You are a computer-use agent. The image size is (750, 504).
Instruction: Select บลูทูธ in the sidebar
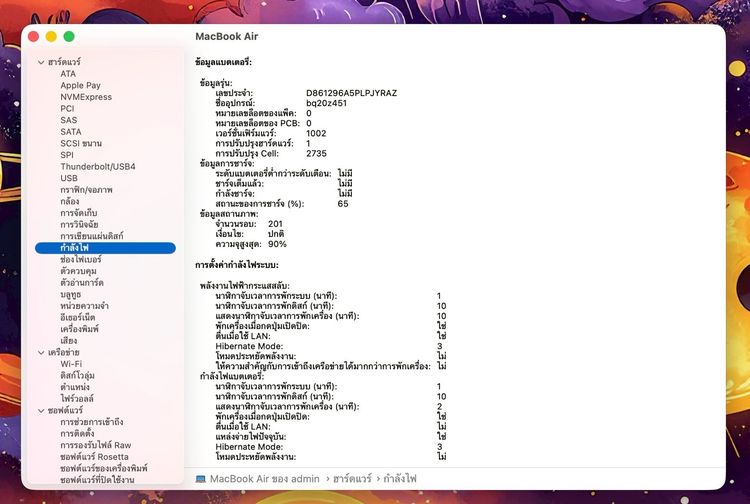point(71,294)
